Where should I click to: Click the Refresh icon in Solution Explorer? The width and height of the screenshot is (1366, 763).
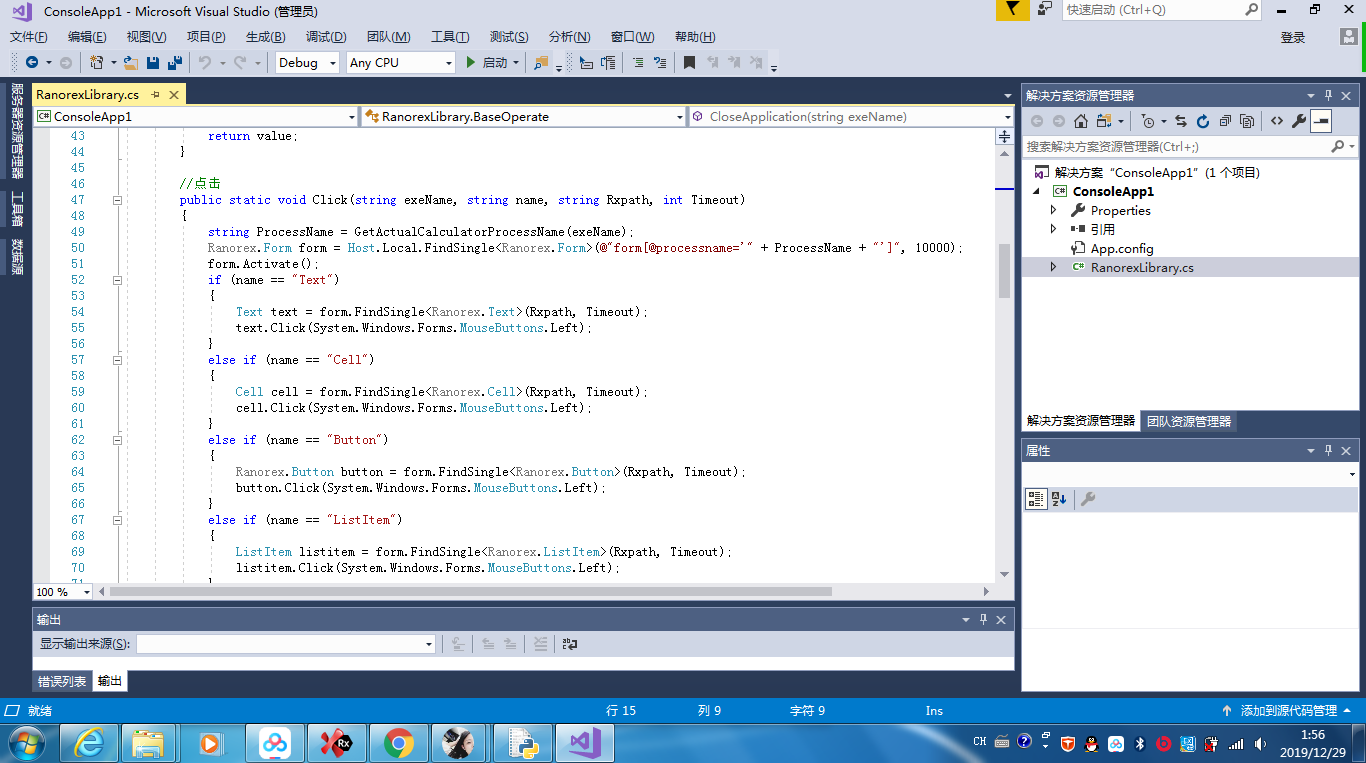tap(1203, 121)
